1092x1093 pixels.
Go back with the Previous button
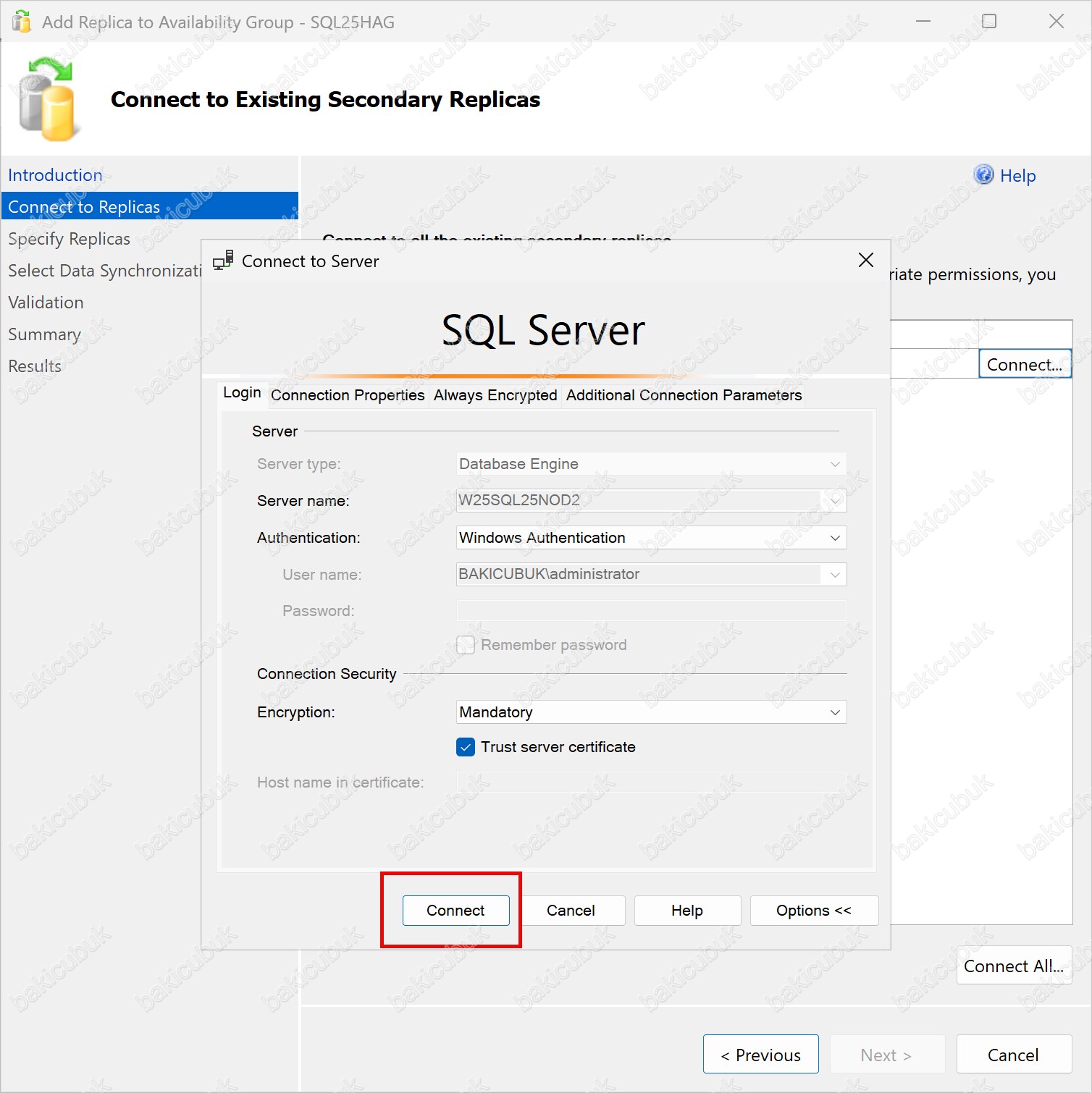[760, 1055]
